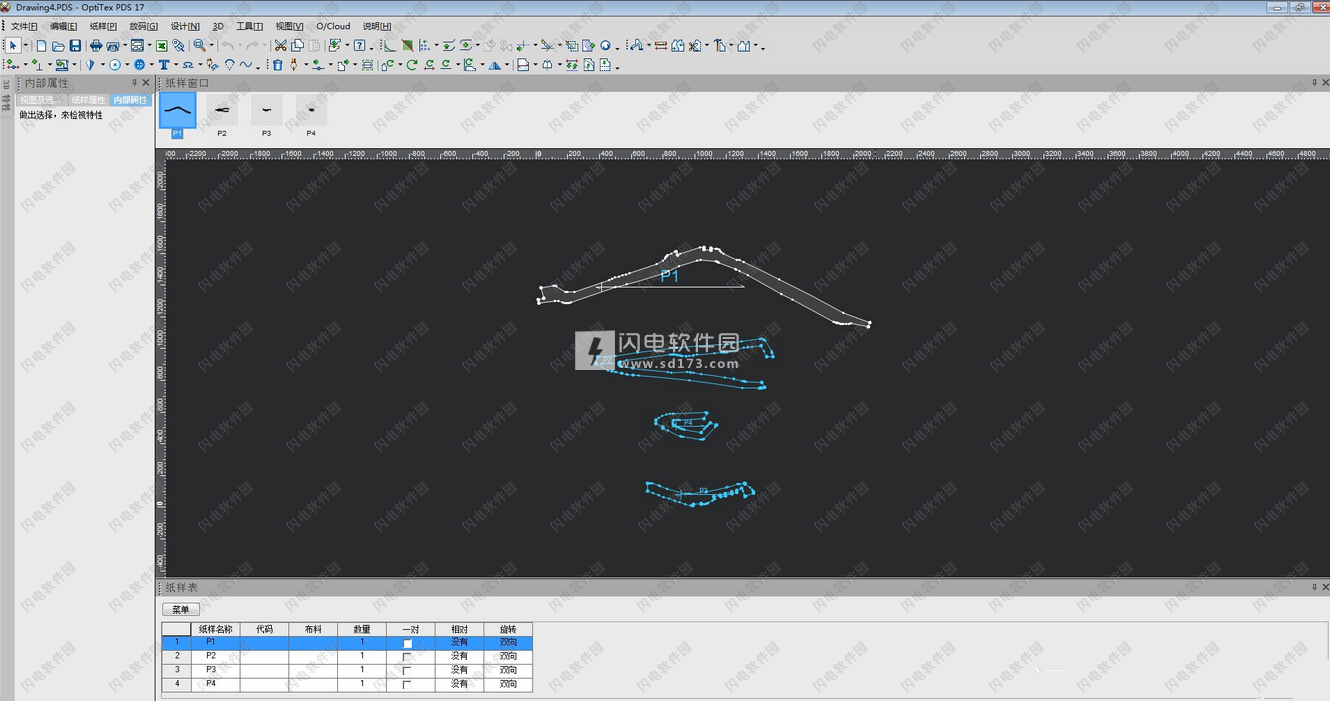1330x701 pixels.
Task: Open dropdown next to mirror icon
Action: coord(507,65)
